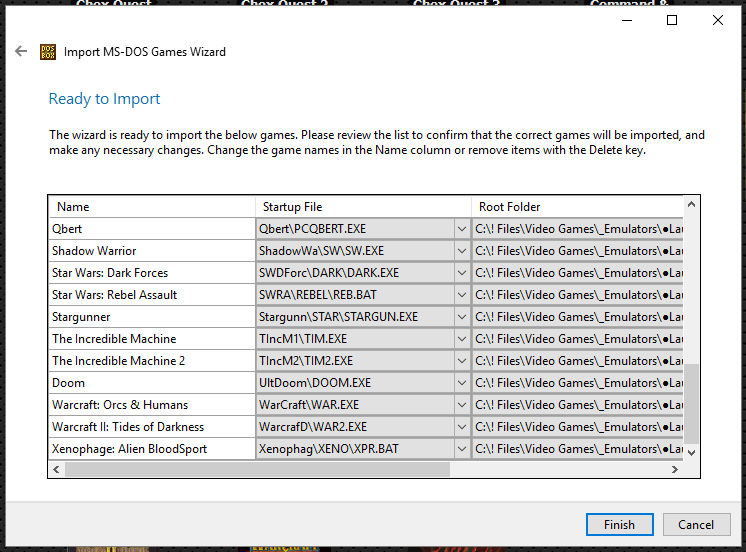746x552 pixels.
Task: Click the WarCraft\WAR.EXE startup field
Action: (355, 404)
